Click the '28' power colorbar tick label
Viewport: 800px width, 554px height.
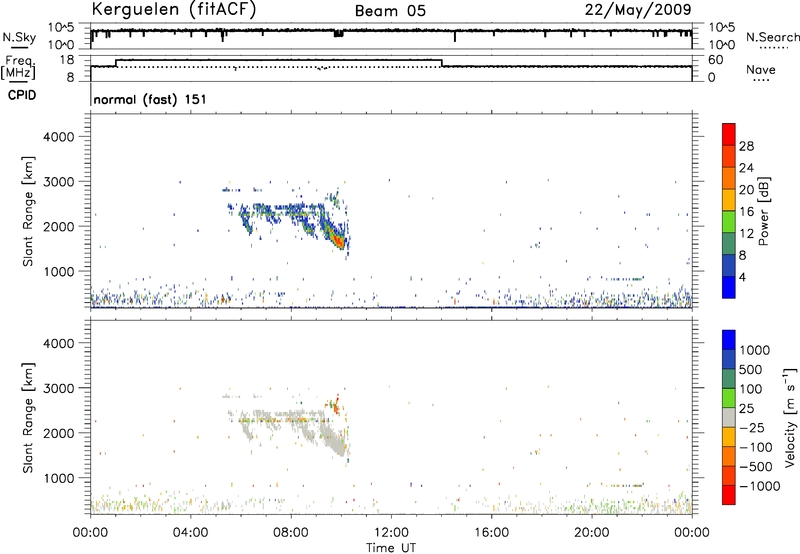click(746, 146)
